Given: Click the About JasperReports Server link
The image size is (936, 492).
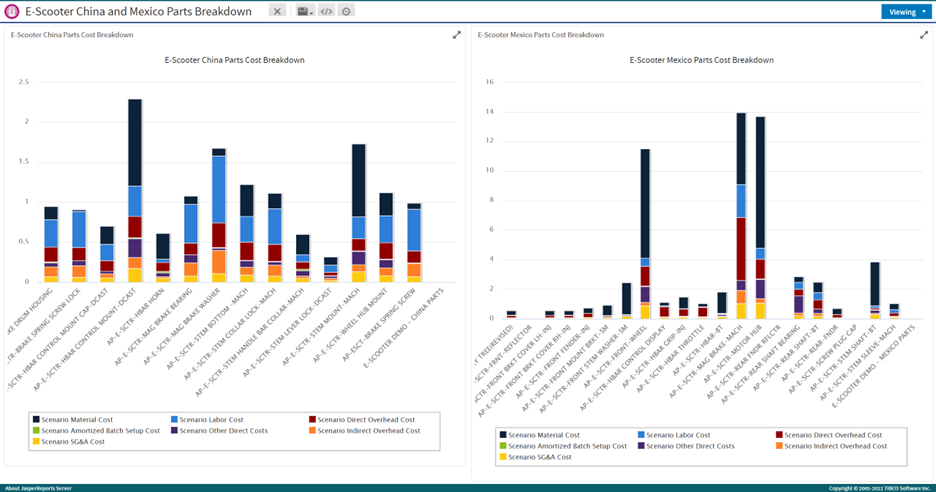Looking at the screenshot, I should [x=38, y=487].
